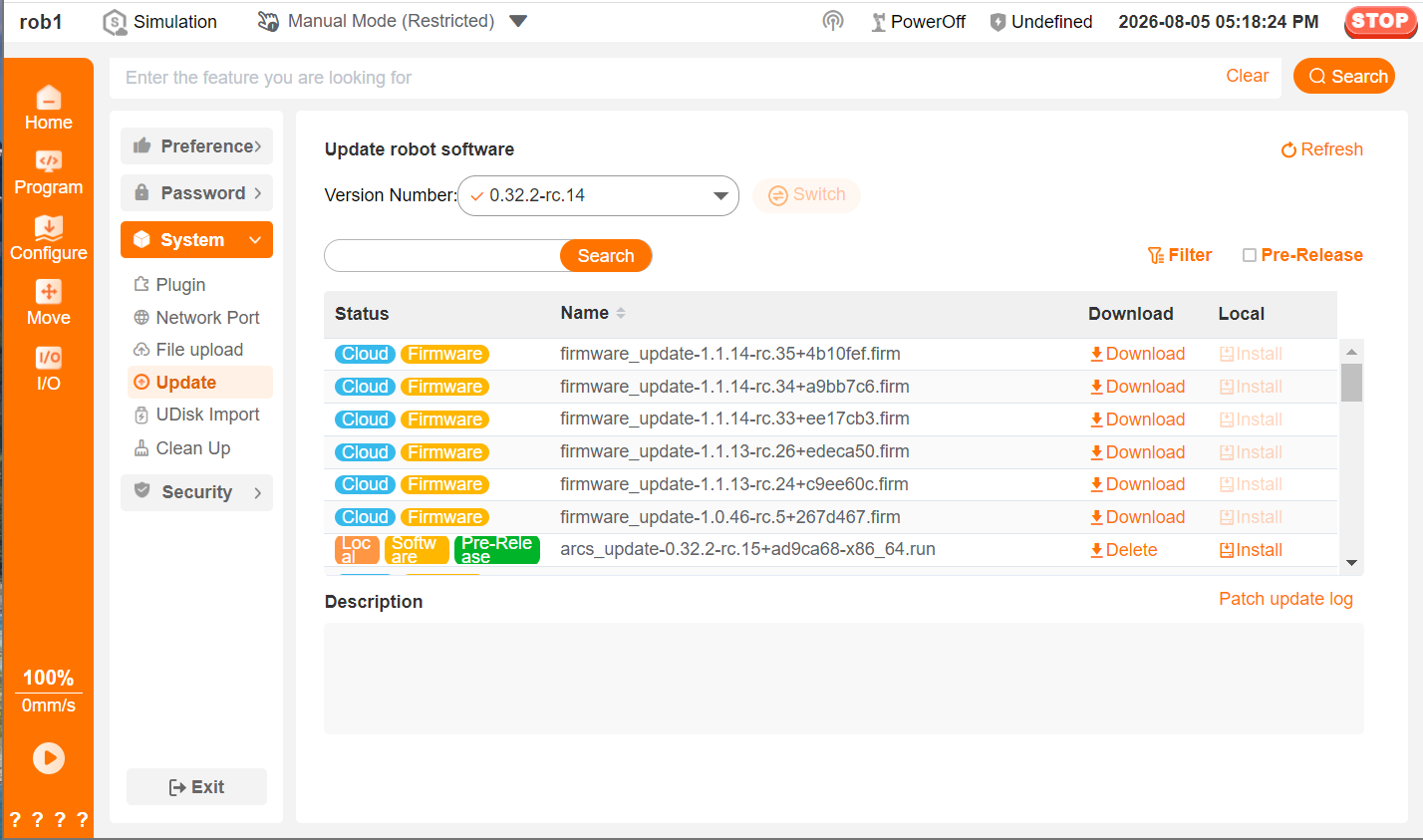This screenshot has height=840, width=1423.
Task: Click the Status column header
Action: tap(362, 314)
